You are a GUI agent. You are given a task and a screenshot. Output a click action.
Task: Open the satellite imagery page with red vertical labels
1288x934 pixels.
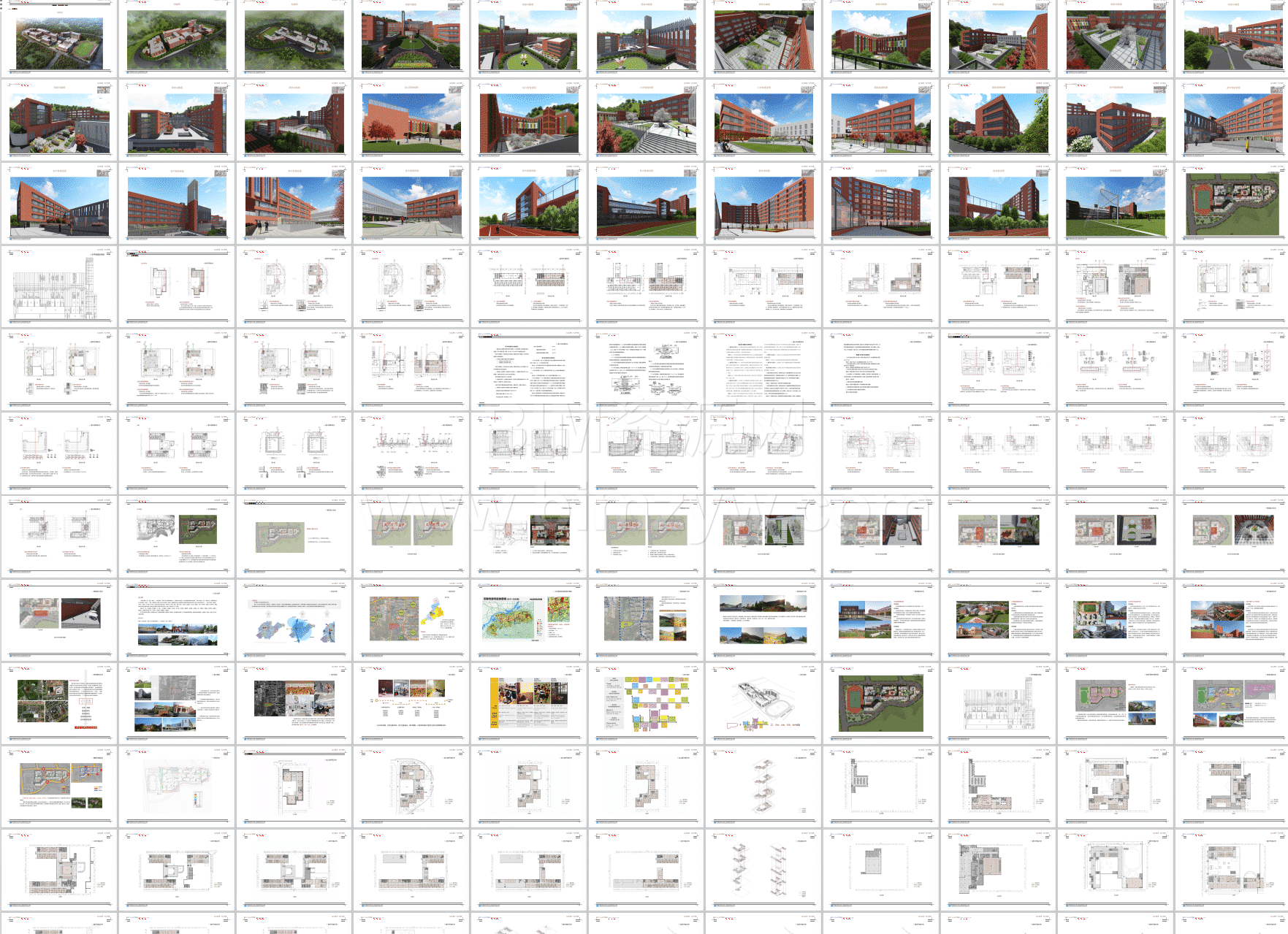click(59, 703)
